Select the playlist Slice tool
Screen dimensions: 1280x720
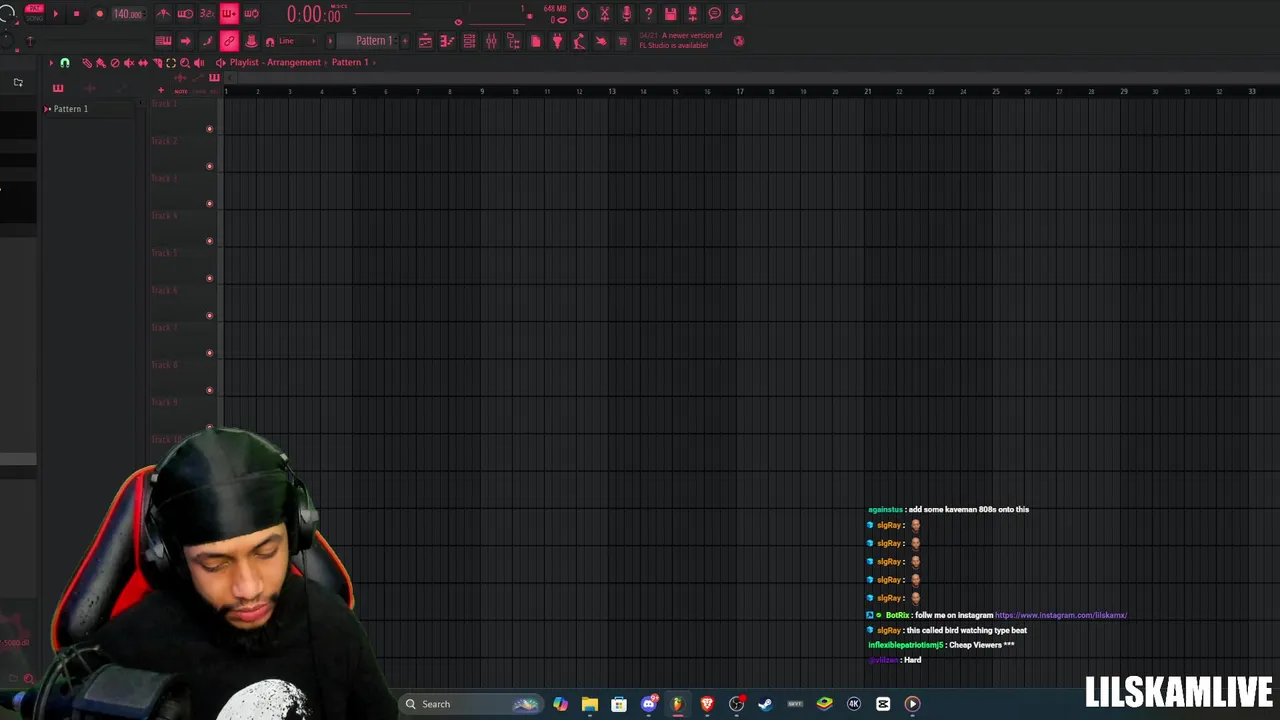point(157,62)
